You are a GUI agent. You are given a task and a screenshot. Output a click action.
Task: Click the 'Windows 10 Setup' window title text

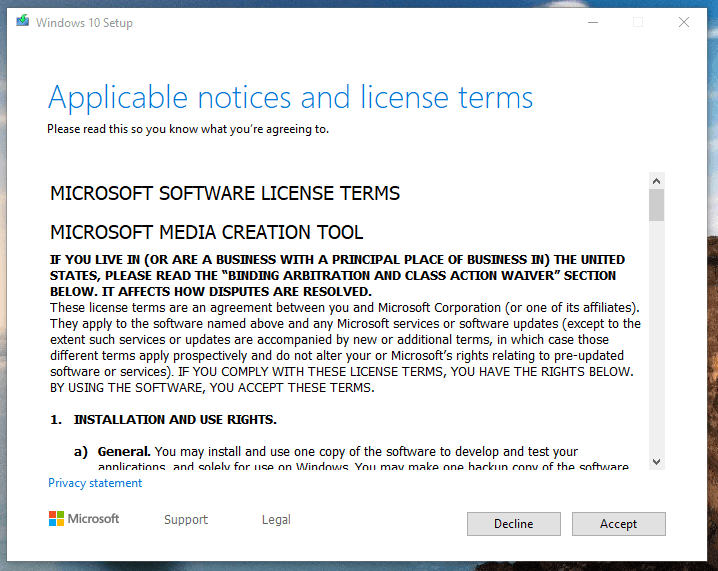pyautogui.click(x=84, y=22)
